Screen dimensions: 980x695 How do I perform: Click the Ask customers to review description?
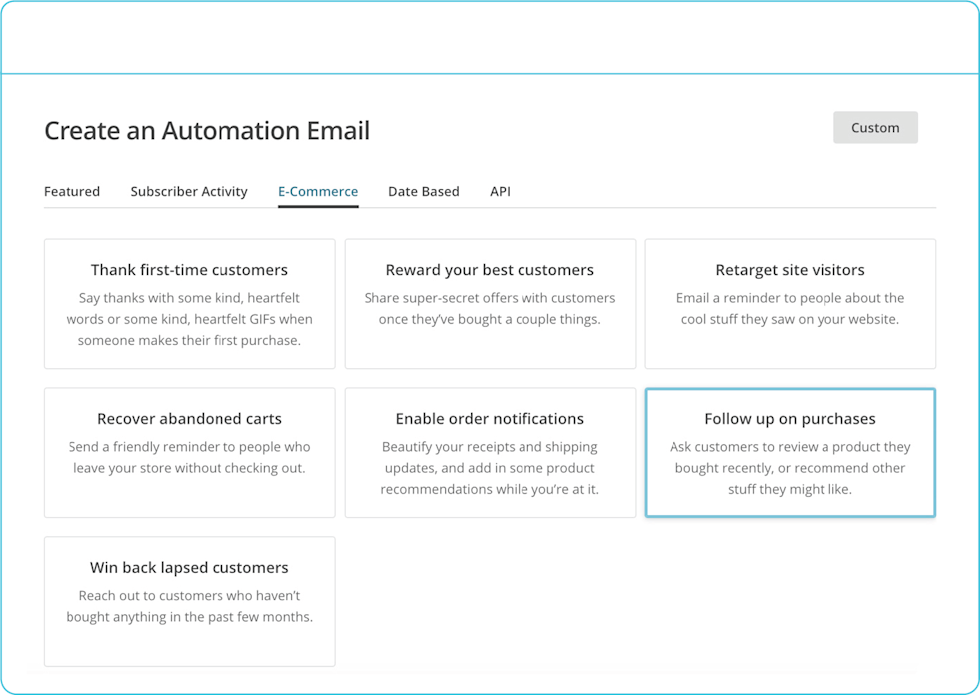tap(790, 468)
